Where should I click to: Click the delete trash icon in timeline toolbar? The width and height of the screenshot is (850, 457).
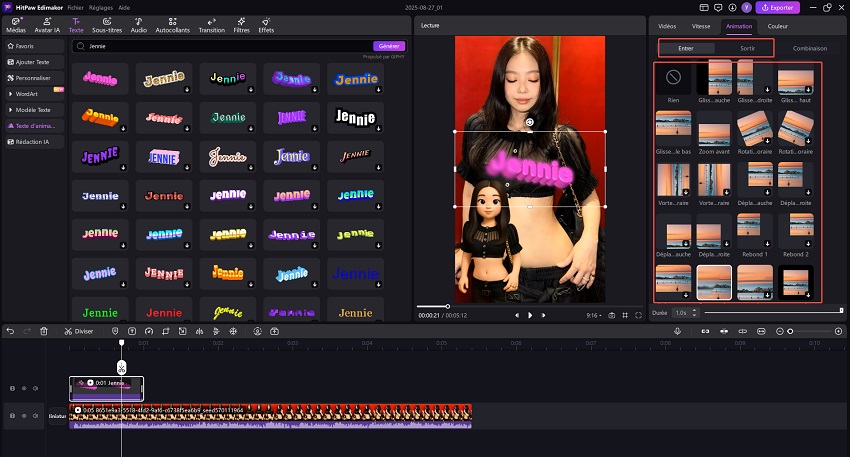coord(44,331)
